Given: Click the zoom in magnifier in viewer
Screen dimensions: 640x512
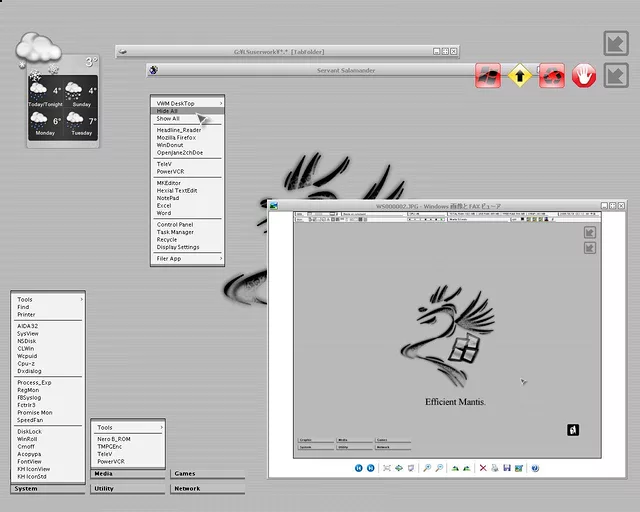Looking at the screenshot, I should [426, 467].
